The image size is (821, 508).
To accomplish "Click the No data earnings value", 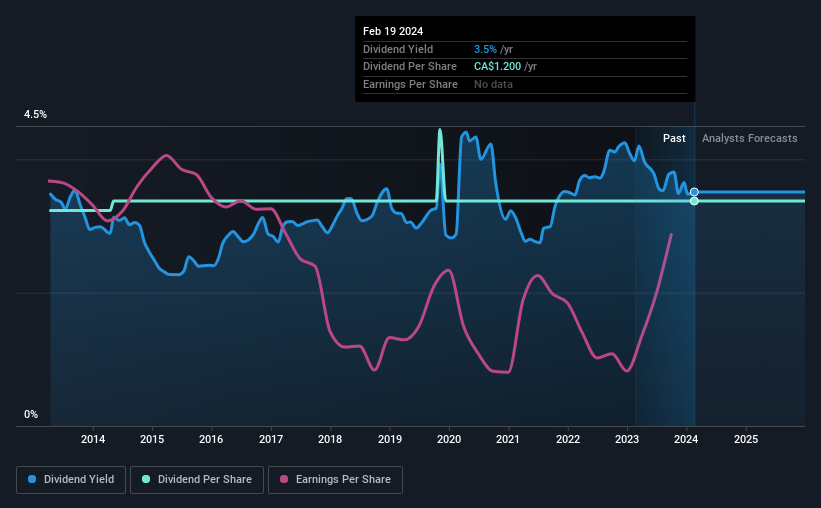I will pos(493,84).
